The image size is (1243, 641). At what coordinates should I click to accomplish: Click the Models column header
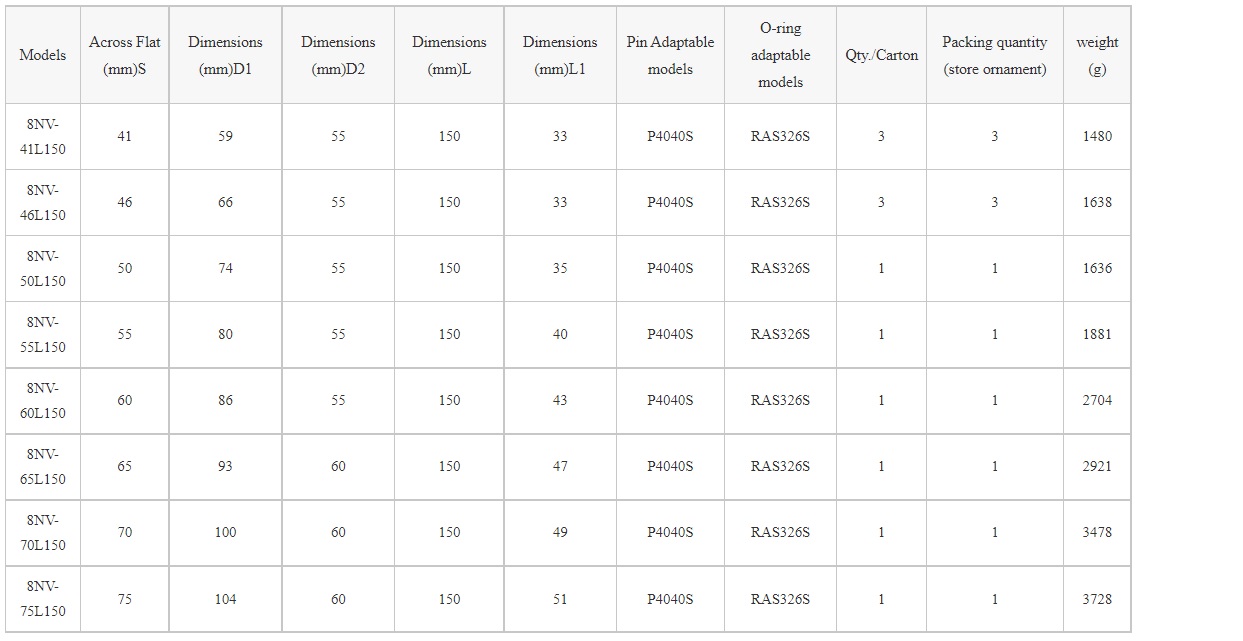point(43,55)
